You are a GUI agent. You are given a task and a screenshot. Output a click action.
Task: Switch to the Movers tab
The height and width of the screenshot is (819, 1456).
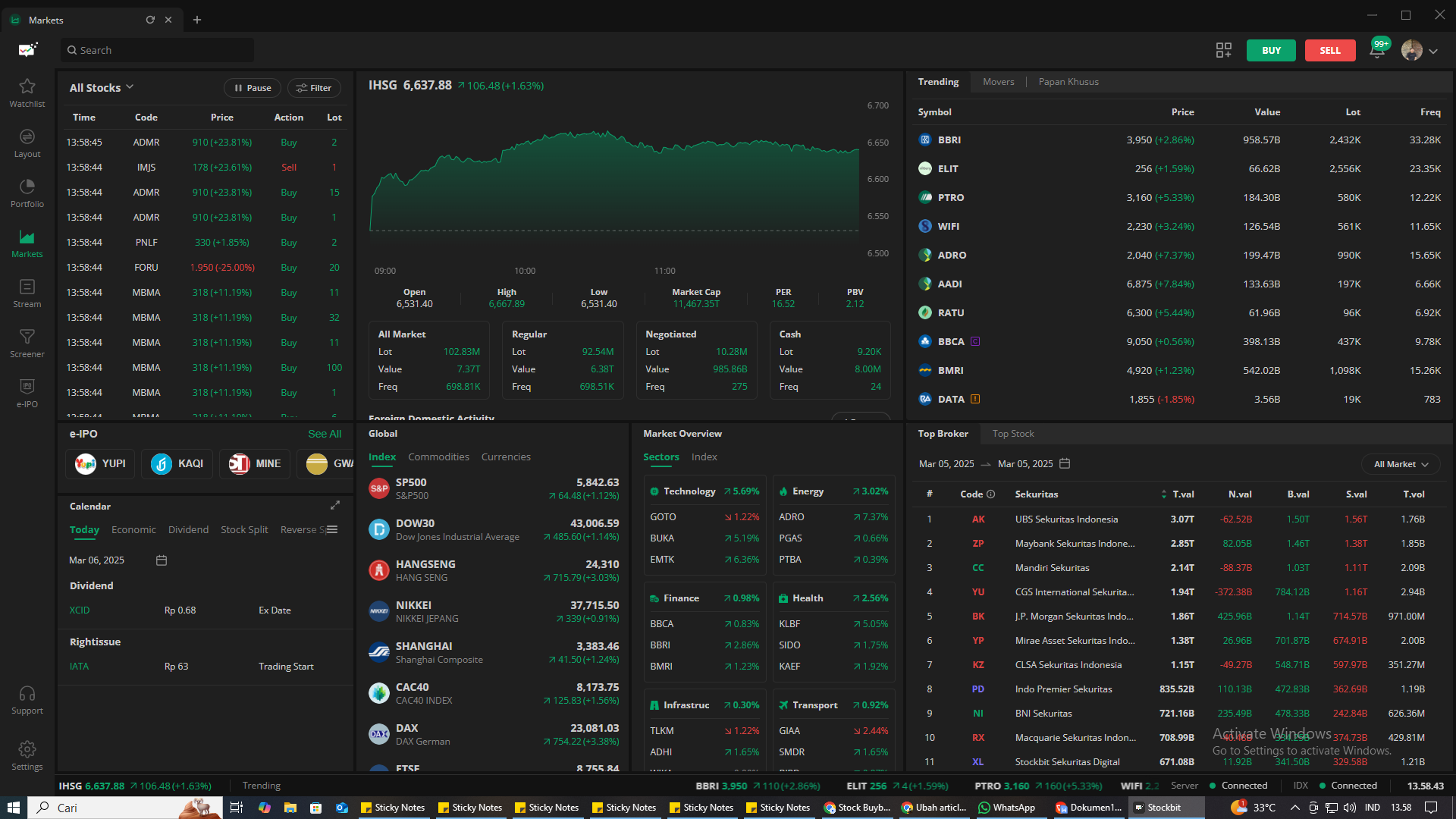[998, 82]
